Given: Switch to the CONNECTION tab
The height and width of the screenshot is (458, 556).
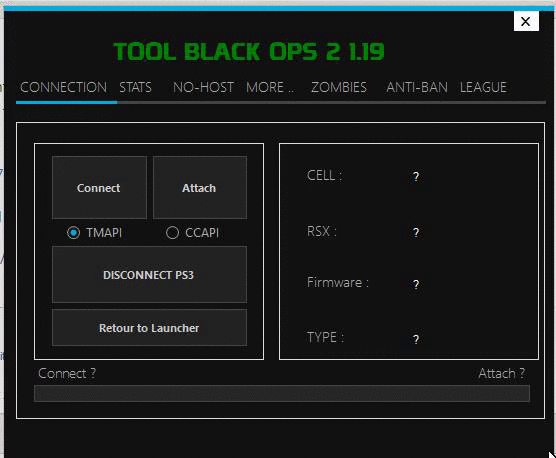Looking at the screenshot, I should [x=63, y=87].
